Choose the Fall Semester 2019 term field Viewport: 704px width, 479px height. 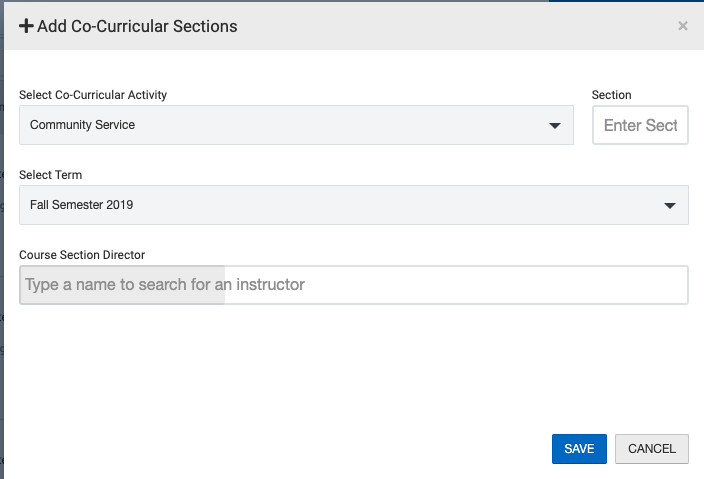pos(354,205)
